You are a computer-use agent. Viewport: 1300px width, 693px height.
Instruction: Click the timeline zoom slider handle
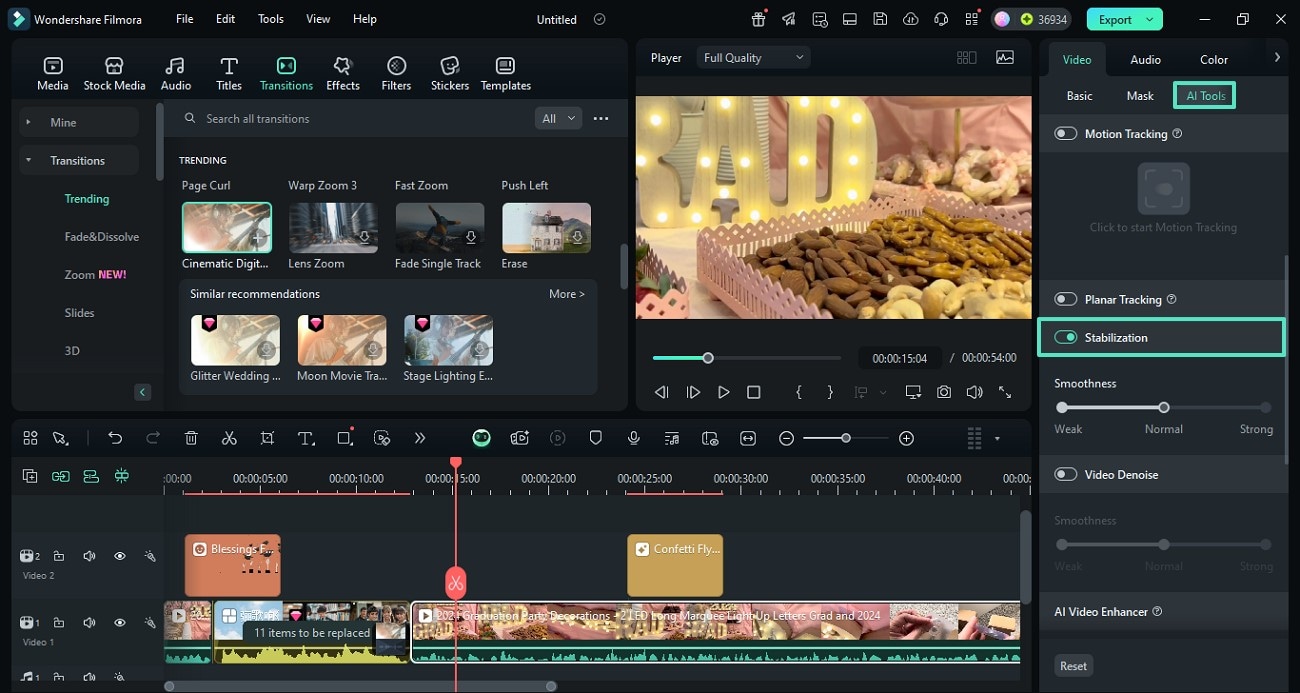coord(846,438)
